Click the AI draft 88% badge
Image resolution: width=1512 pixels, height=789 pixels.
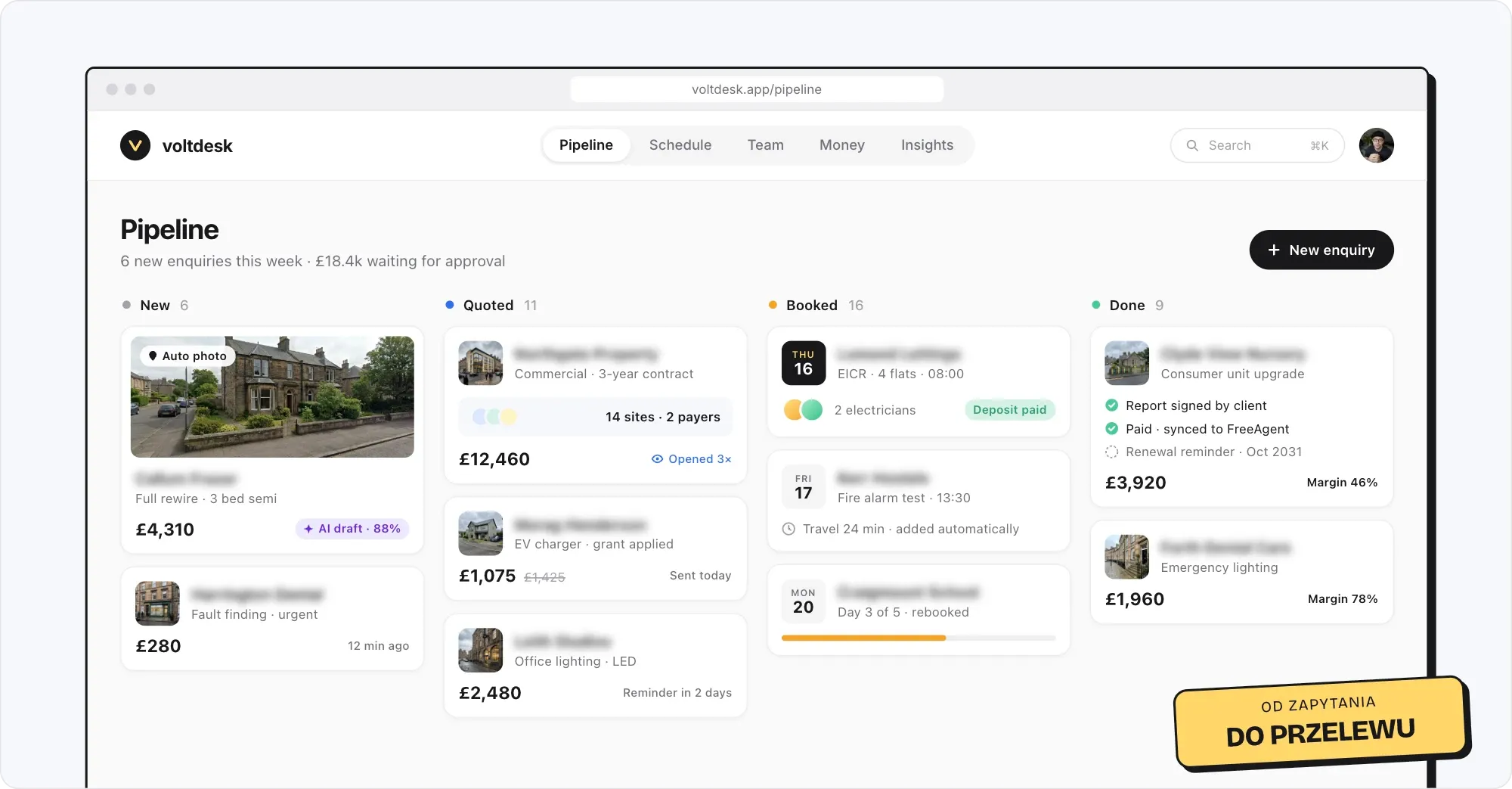[352, 529]
